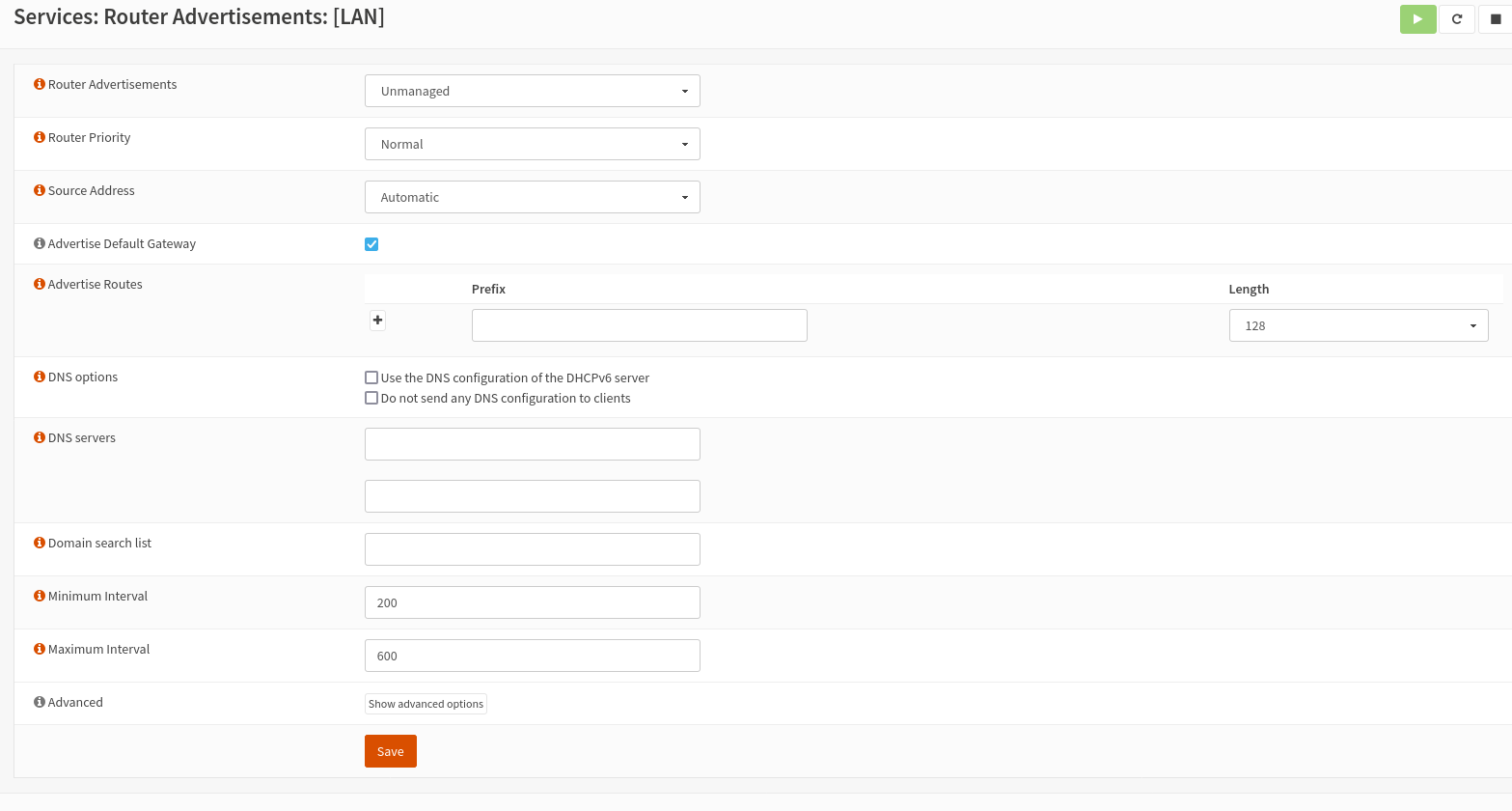The width and height of the screenshot is (1512, 811).
Task: Click info icon next to Router Advertisements
Action: 40,84
